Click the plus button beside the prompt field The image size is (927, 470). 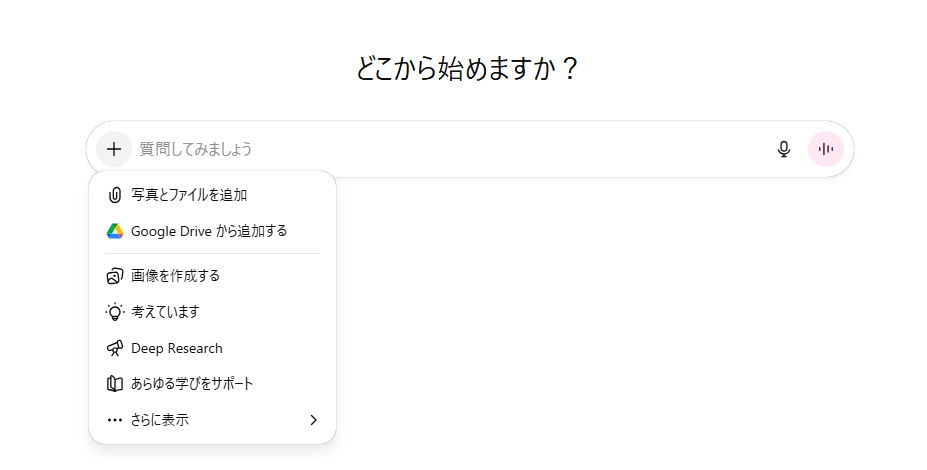click(114, 149)
